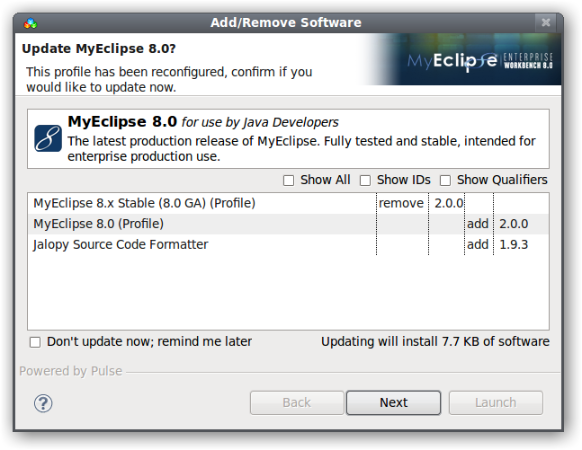Click the Launch button
Screen dimensions: 582x450
496,402
